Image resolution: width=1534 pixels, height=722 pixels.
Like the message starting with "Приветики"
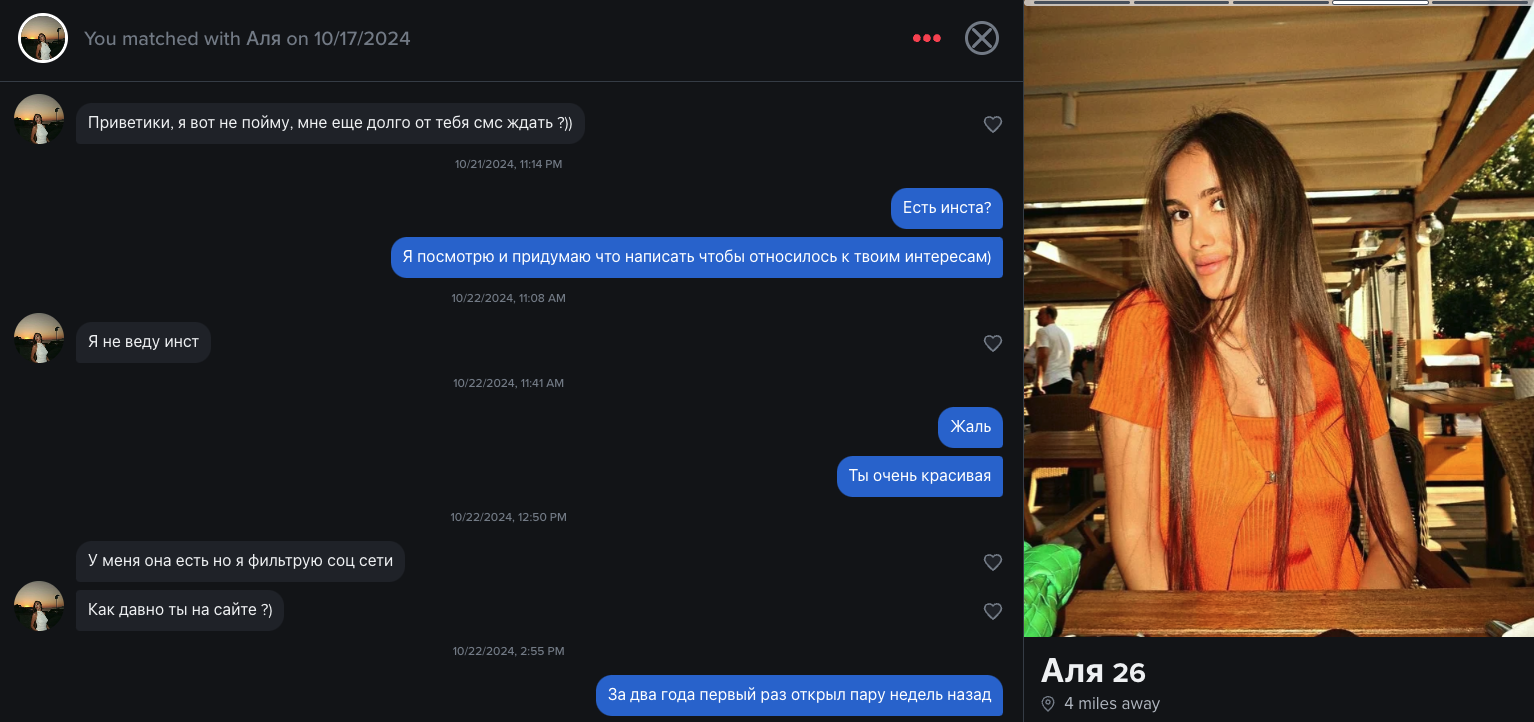click(x=992, y=124)
